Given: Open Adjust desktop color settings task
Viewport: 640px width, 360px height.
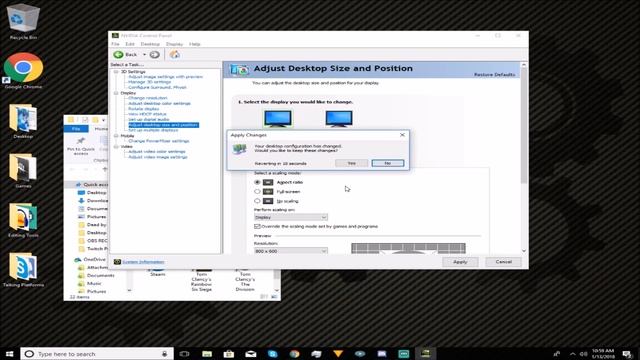Looking at the screenshot, I should tap(159, 103).
